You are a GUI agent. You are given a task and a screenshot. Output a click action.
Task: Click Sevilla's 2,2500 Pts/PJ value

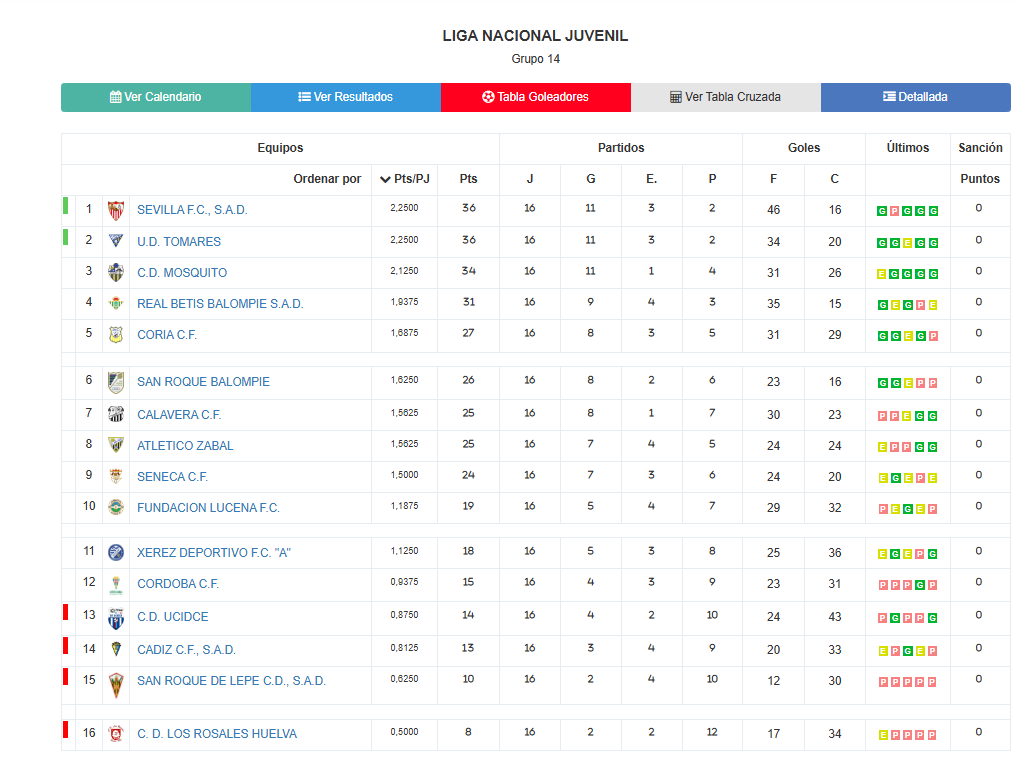point(404,208)
